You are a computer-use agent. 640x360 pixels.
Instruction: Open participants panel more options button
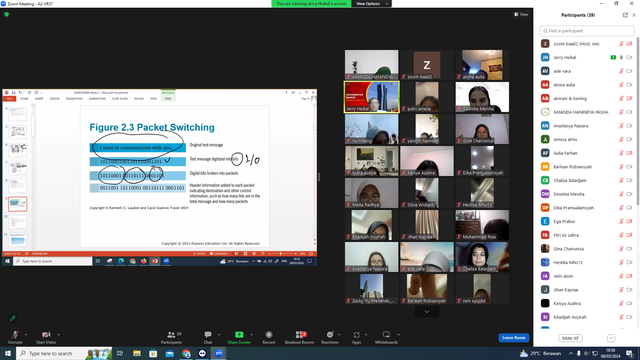coord(611,338)
